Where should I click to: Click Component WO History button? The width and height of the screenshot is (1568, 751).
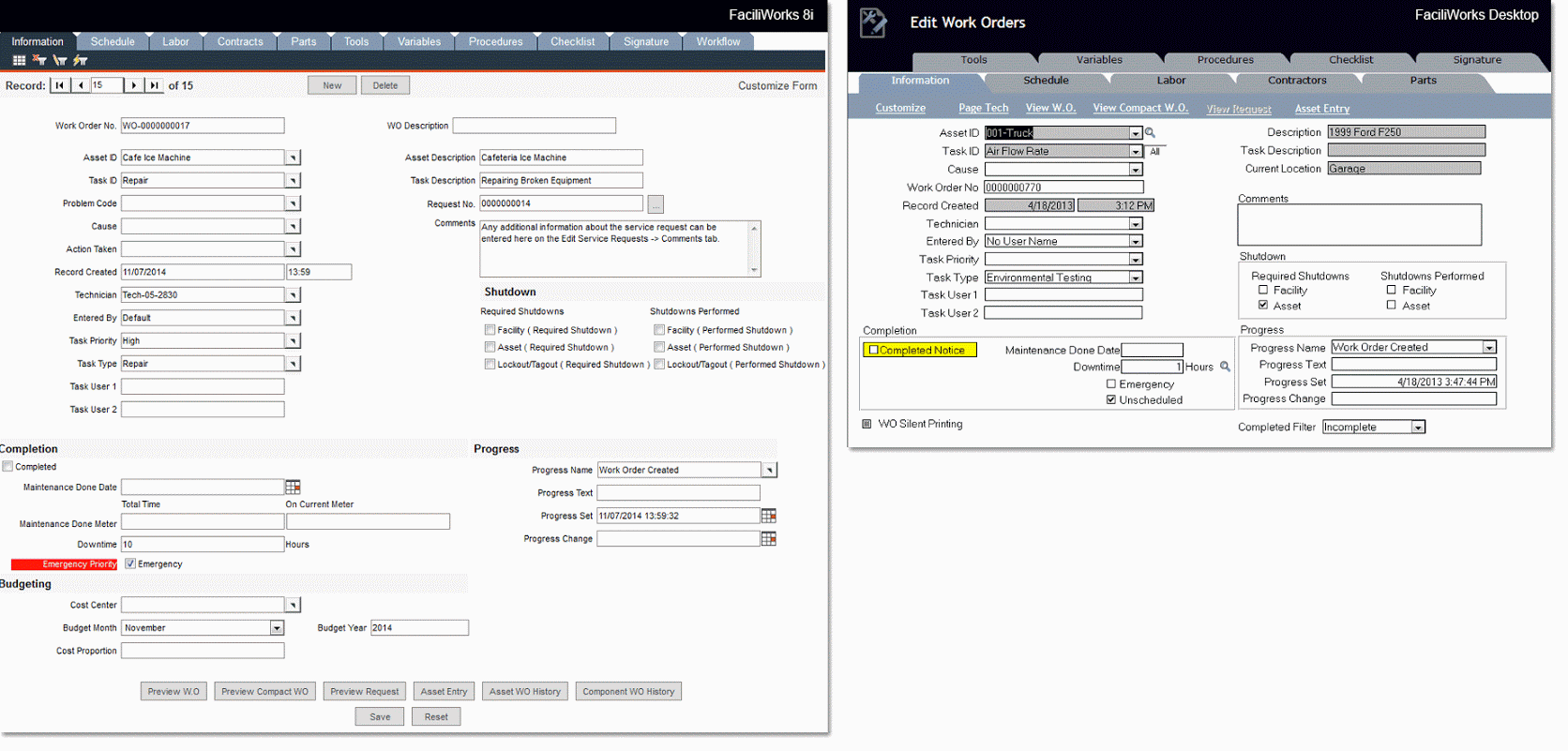628,691
